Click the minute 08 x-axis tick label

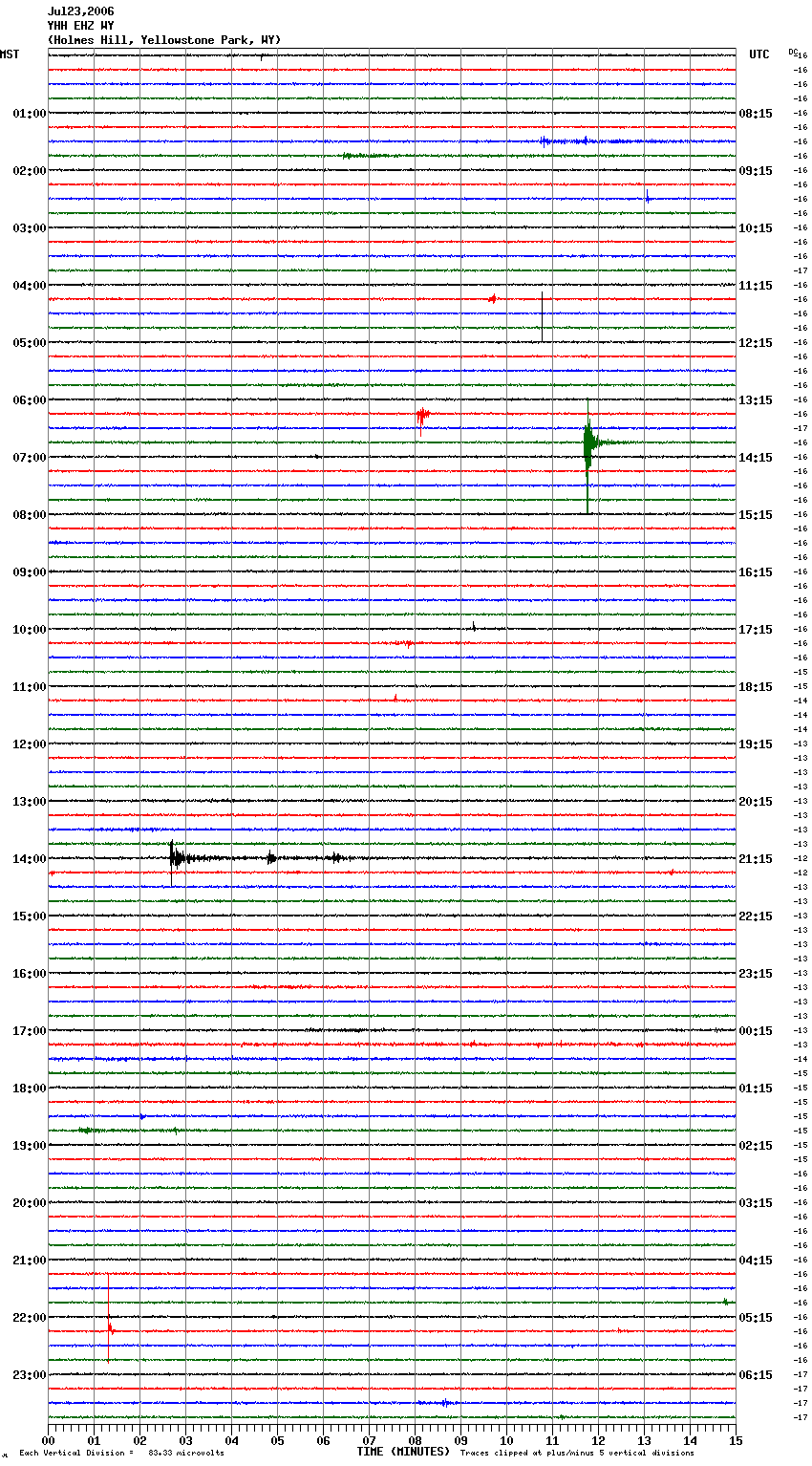coord(415,1440)
